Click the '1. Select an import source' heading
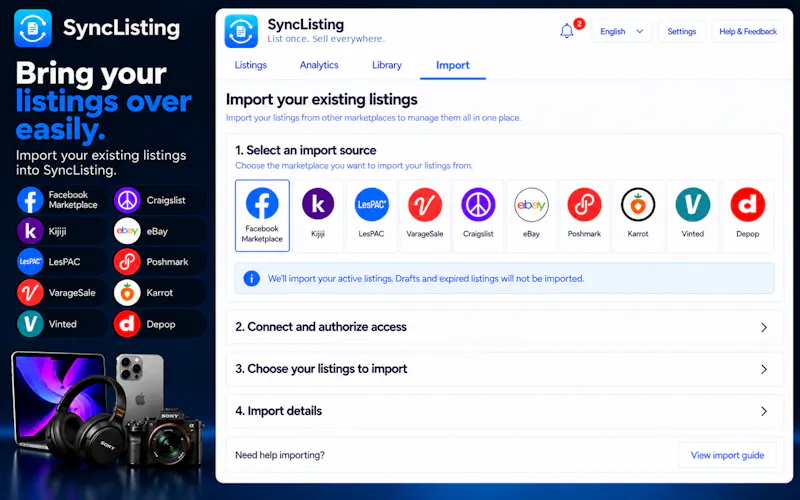This screenshot has height=500, width=800. [x=306, y=151]
